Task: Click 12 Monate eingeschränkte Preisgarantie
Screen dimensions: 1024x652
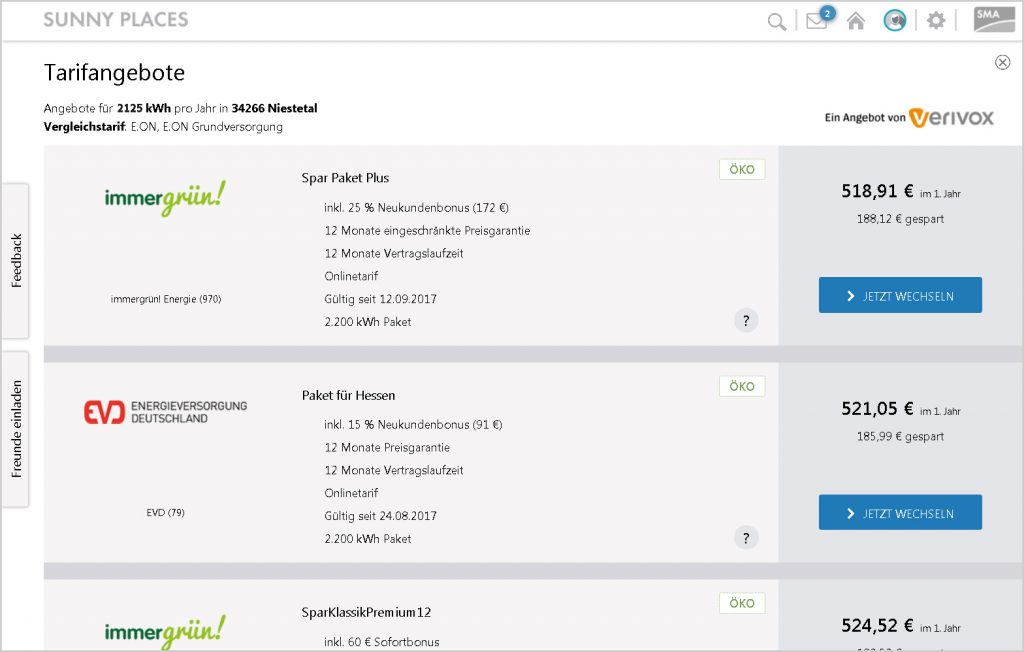Action: tap(427, 231)
